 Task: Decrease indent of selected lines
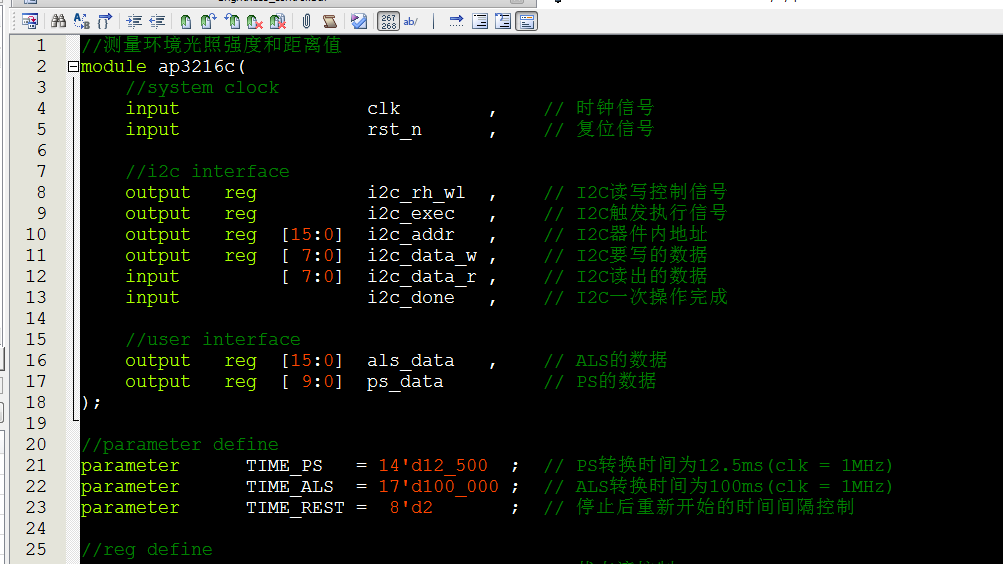(x=157, y=21)
